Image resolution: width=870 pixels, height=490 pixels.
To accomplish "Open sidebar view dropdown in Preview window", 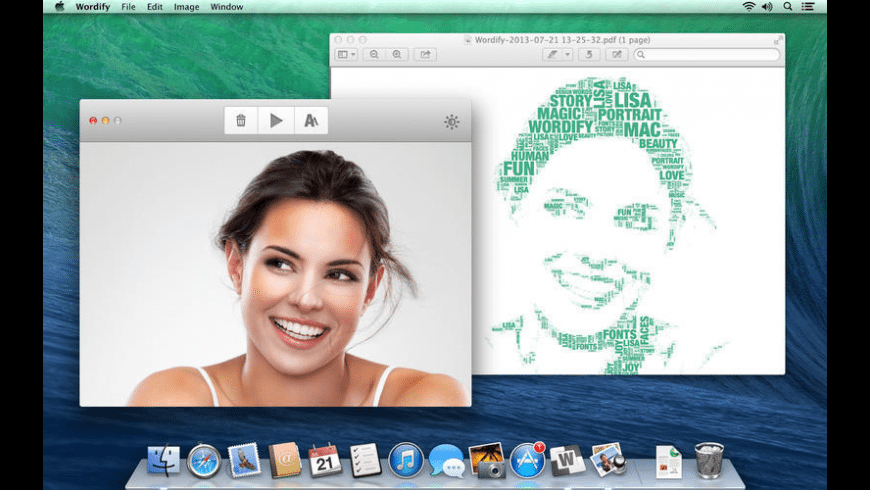I will pos(346,54).
